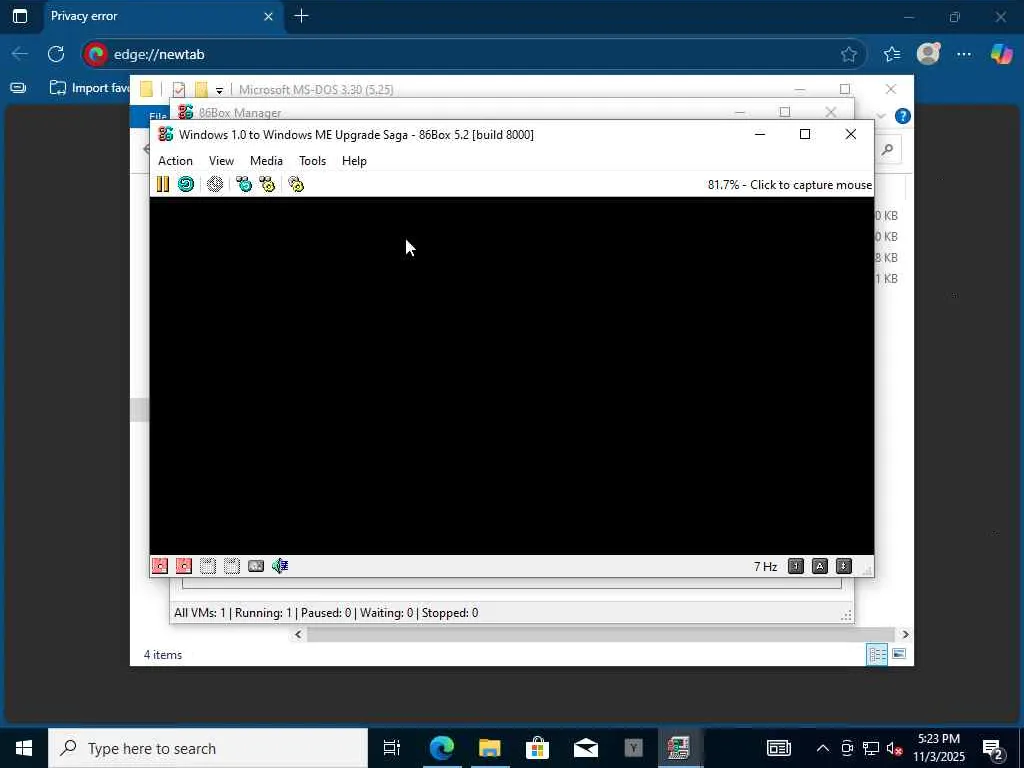Viewport: 1024px width, 768px height.
Task: Open Task View from the taskbar
Action: point(392,748)
